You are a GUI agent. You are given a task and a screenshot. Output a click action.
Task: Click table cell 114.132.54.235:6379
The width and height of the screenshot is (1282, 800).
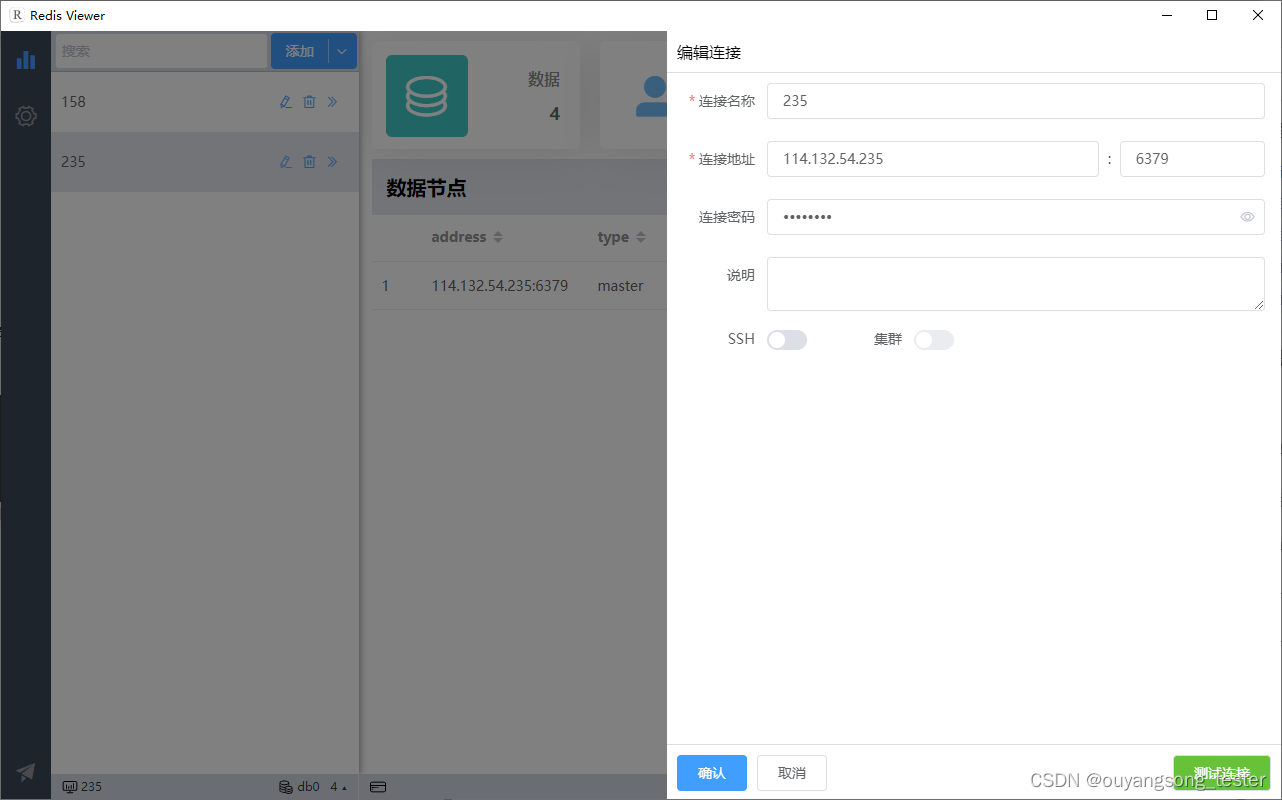500,286
